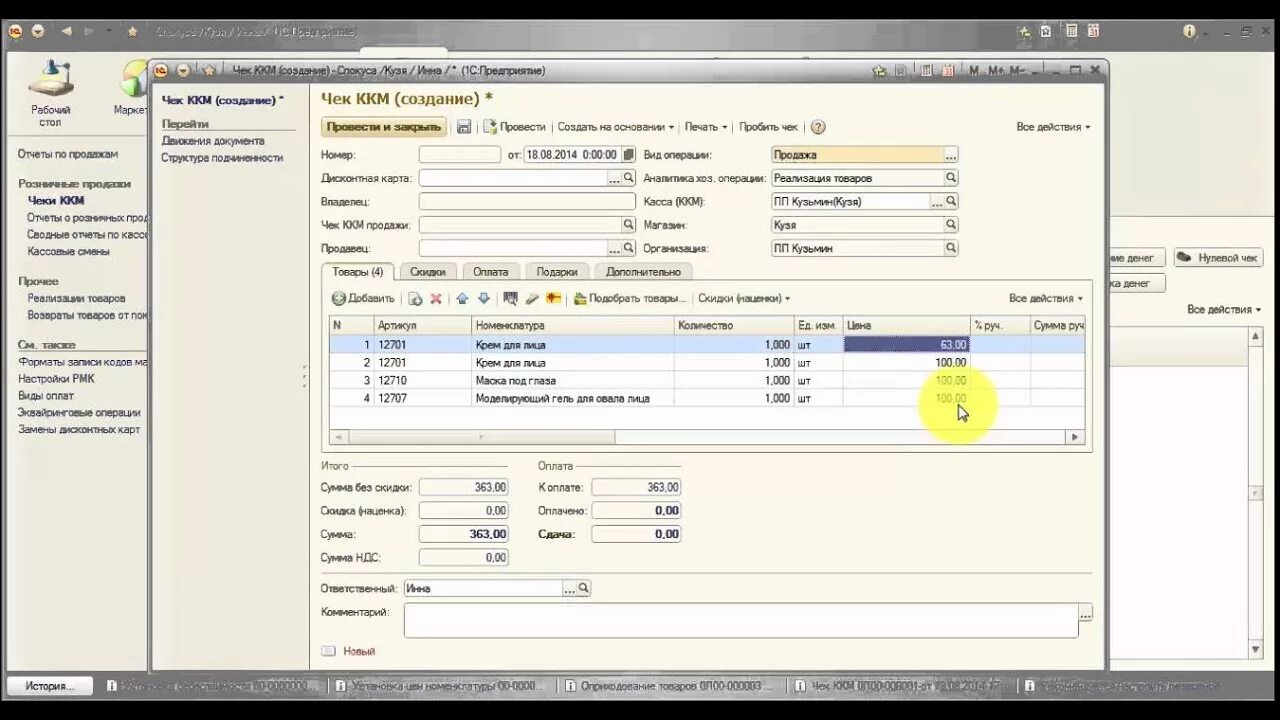Screen dimensions: 1280x720
Task: Open Рабочий стол desktop section icon
Action: (50, 93)
